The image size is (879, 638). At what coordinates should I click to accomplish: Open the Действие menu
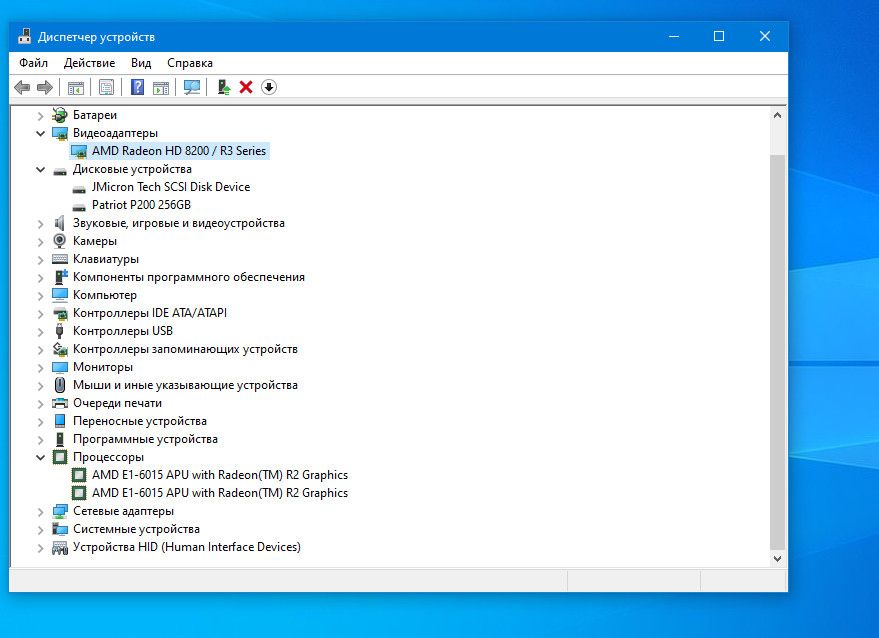coord(90,63)
